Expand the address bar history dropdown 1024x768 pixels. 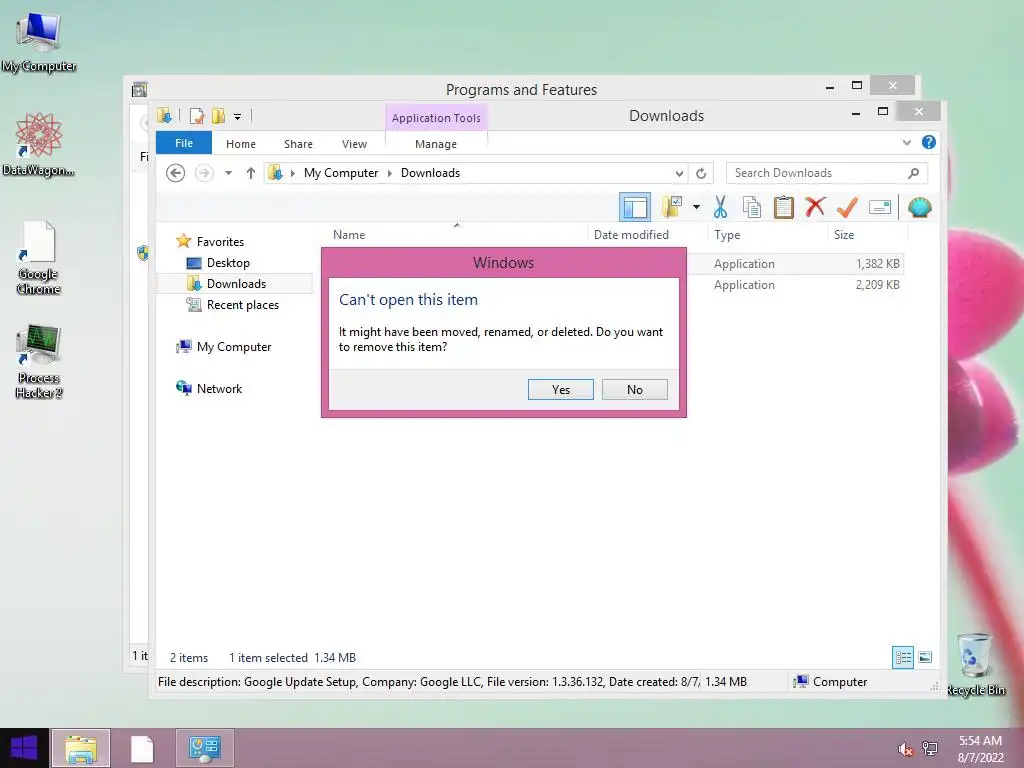(679, 173)
